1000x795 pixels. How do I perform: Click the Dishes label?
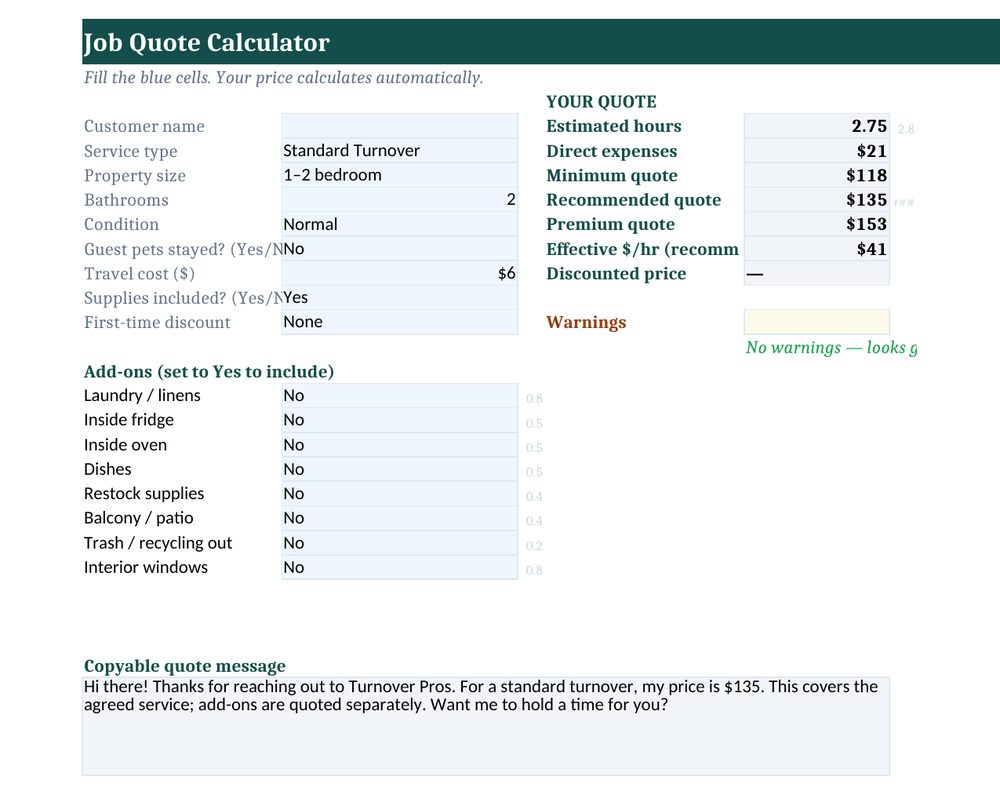108,469
